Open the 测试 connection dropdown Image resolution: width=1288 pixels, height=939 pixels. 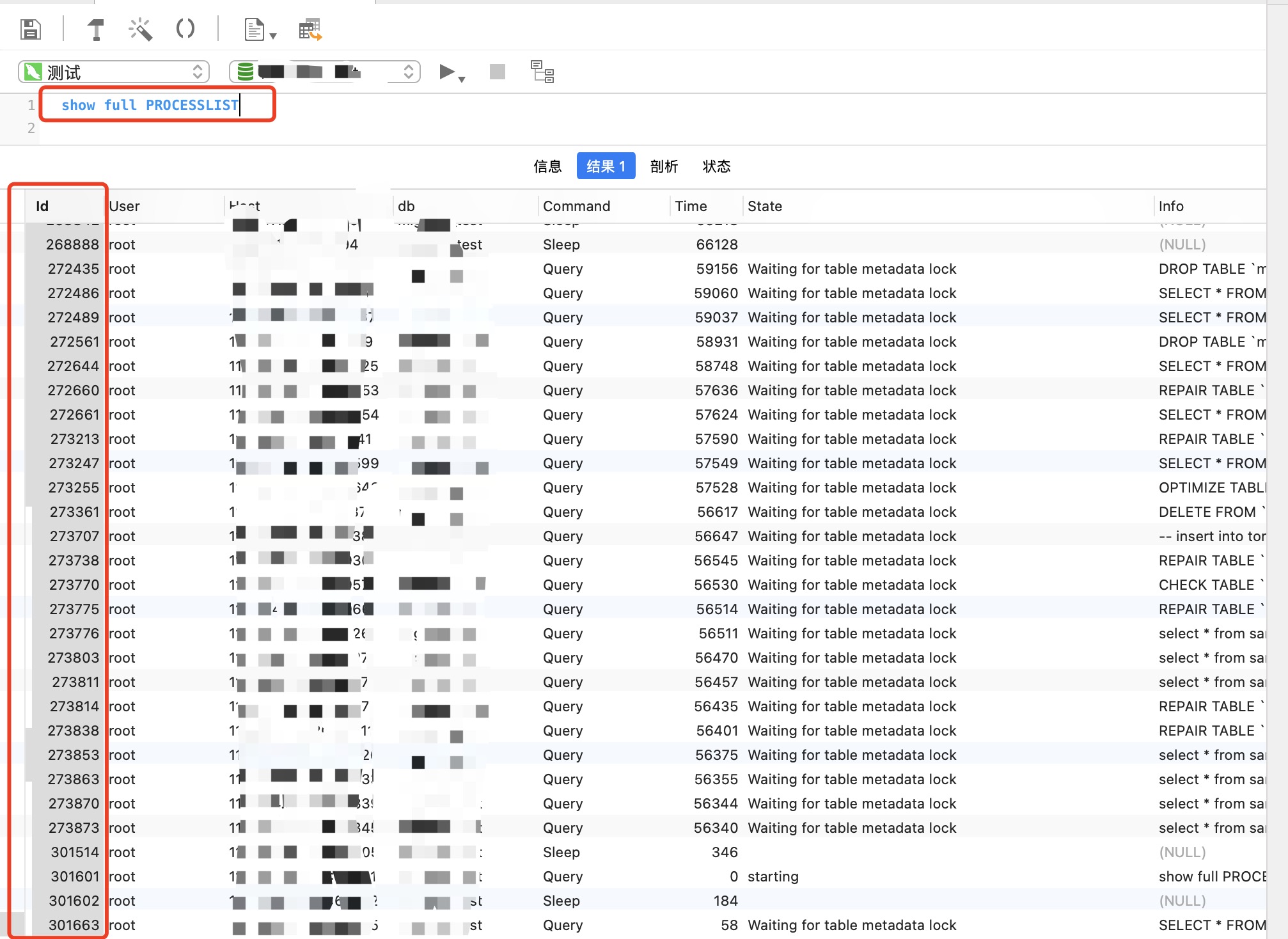tap(114, 72)
